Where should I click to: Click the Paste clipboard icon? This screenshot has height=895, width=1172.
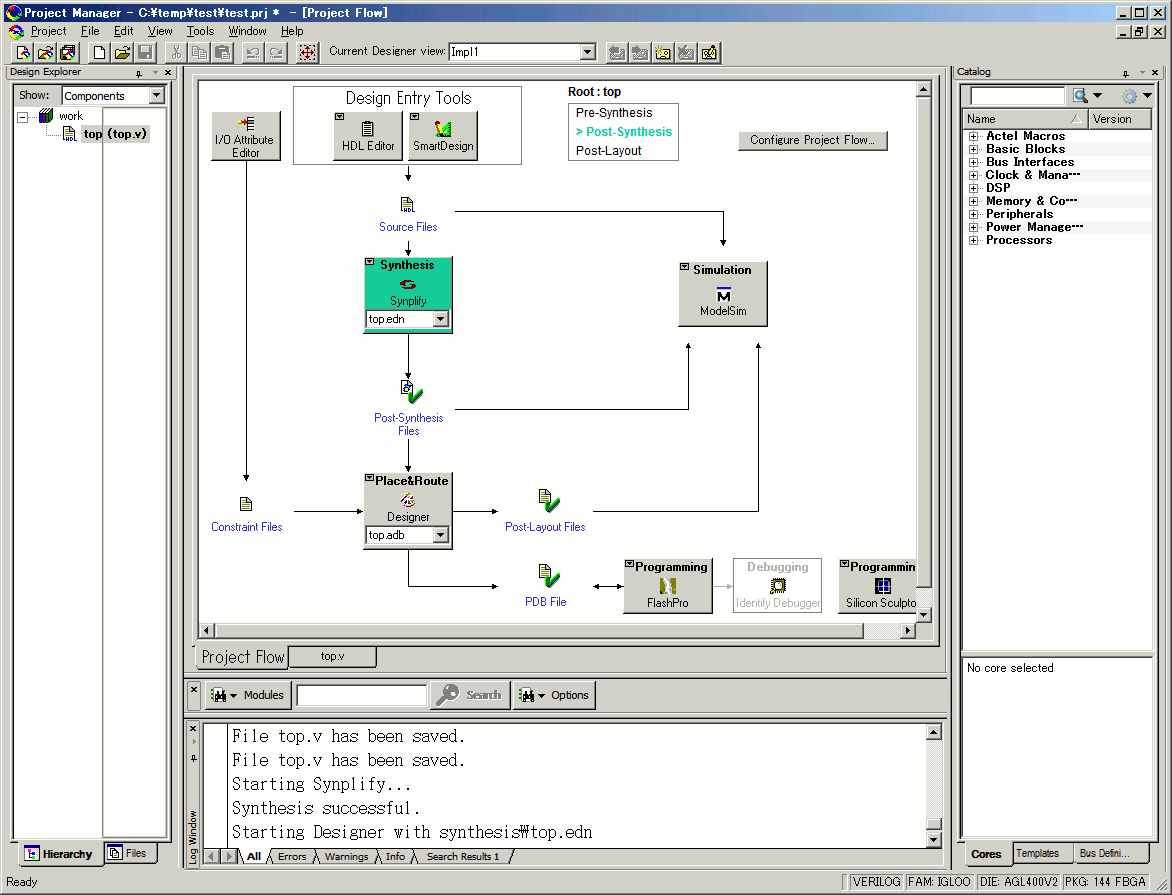[223, 52]
